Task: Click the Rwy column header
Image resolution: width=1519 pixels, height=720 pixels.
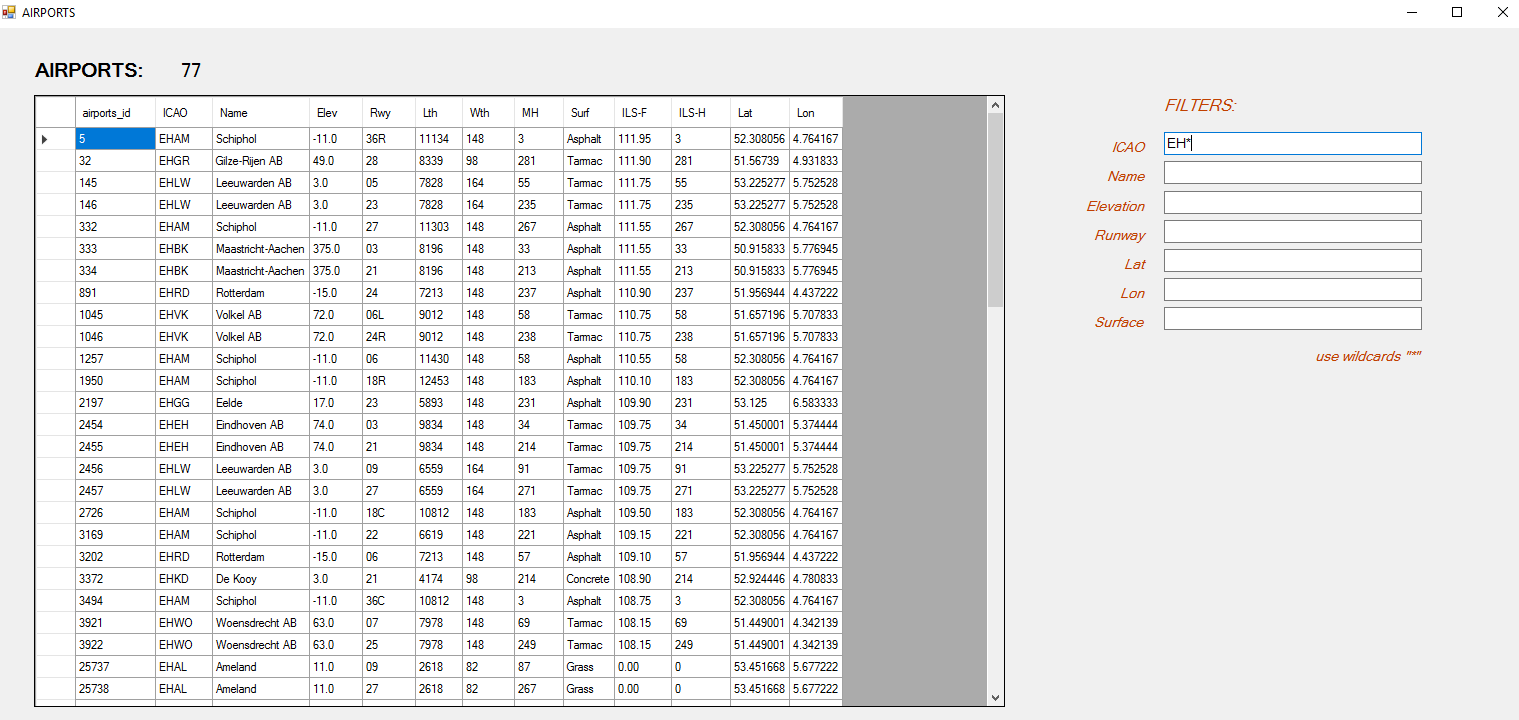Action: [389, 112]
